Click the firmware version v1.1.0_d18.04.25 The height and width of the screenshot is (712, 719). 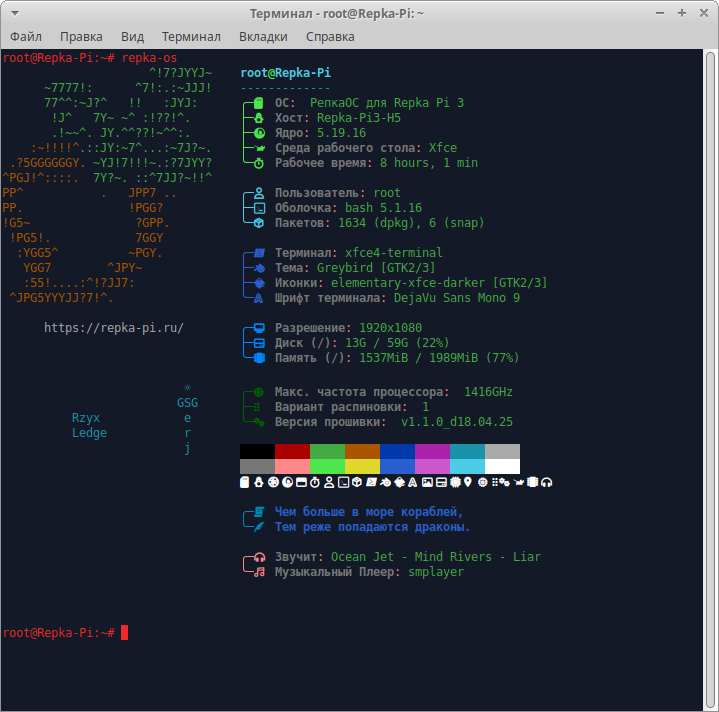point(457,422)
